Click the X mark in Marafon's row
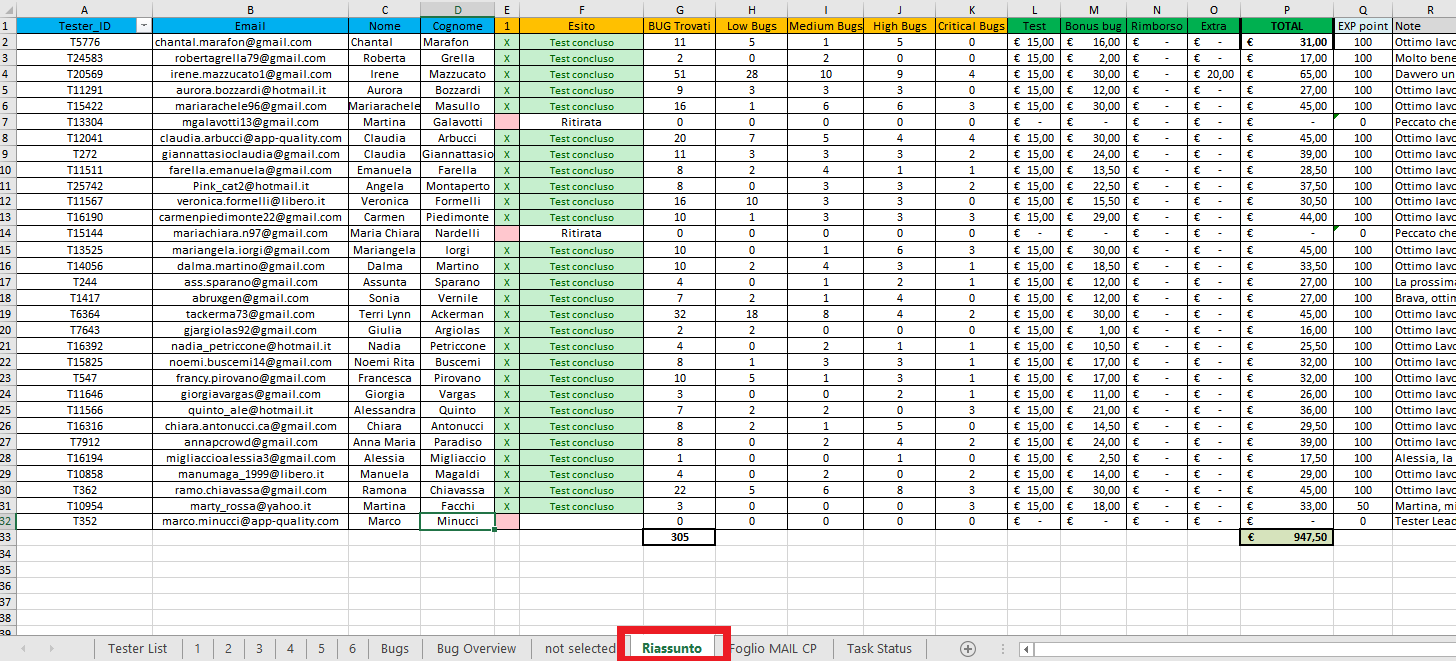1456x661 pixels. pyautogui.click(x=507, y=42)
